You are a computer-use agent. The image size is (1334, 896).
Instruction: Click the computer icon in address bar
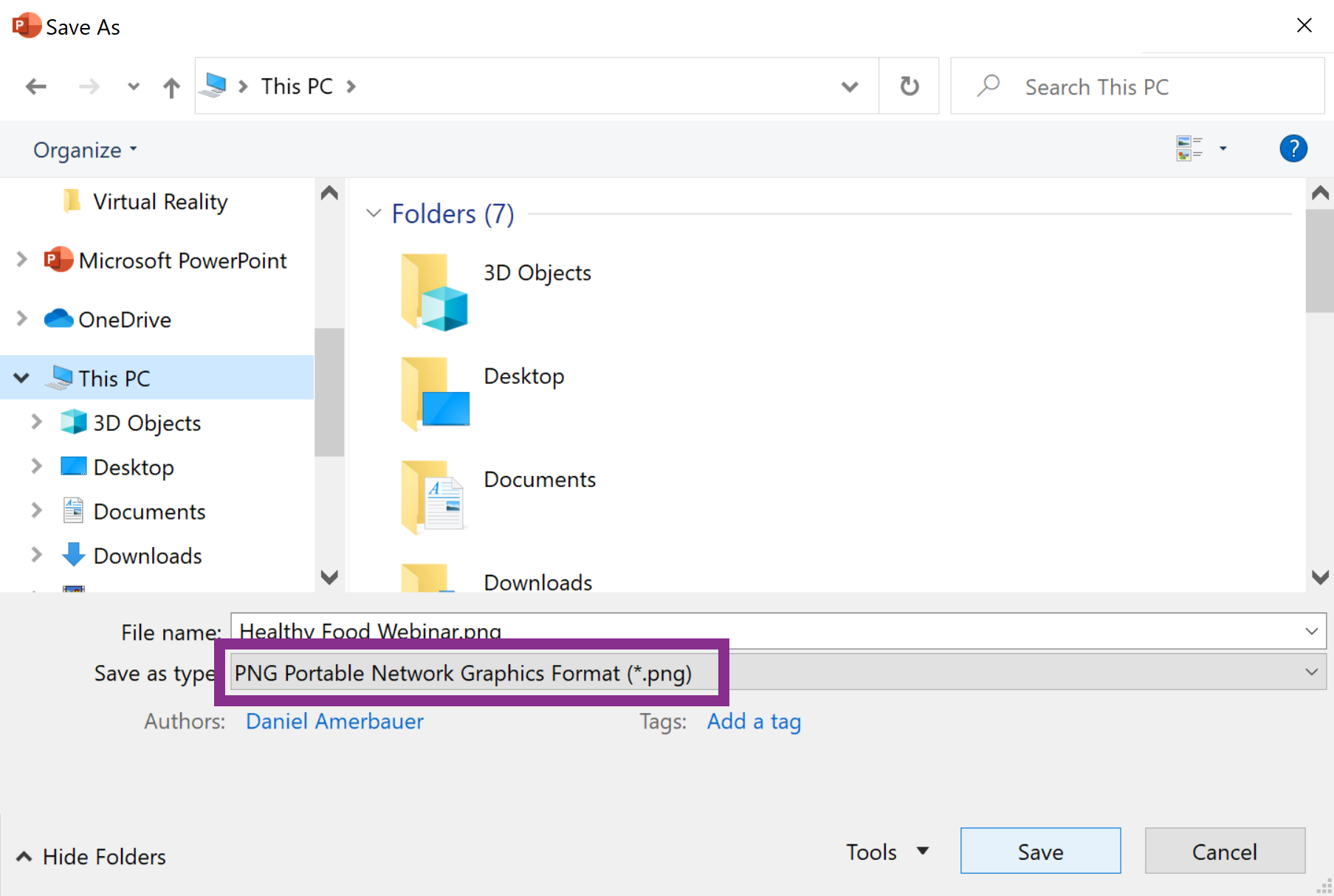click(x=213, y=86)
